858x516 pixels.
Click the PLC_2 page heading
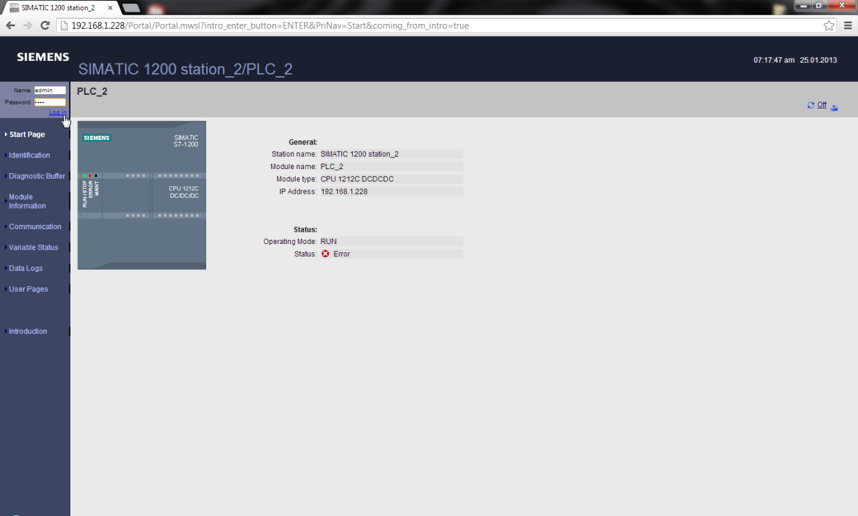tap(92, 91)
